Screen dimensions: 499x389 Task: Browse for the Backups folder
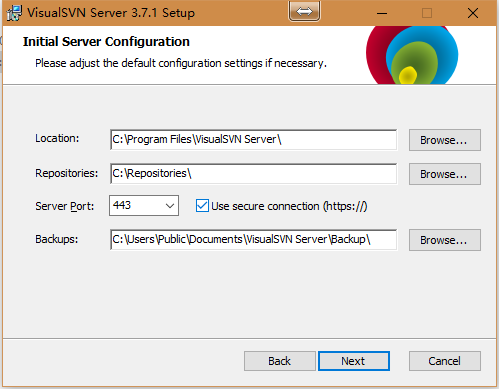(445, 240)
